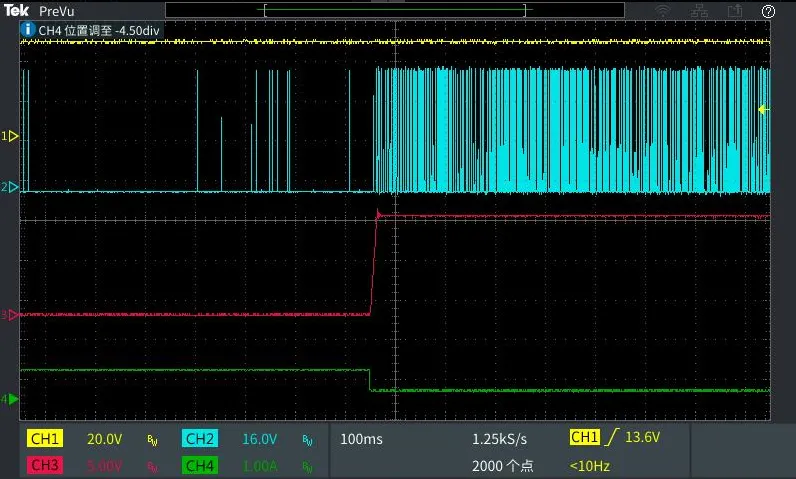The width and height of the screenshot is (796, 479).
Task: Click the CH4 1.00A scale value
Action: coord(260,465)
